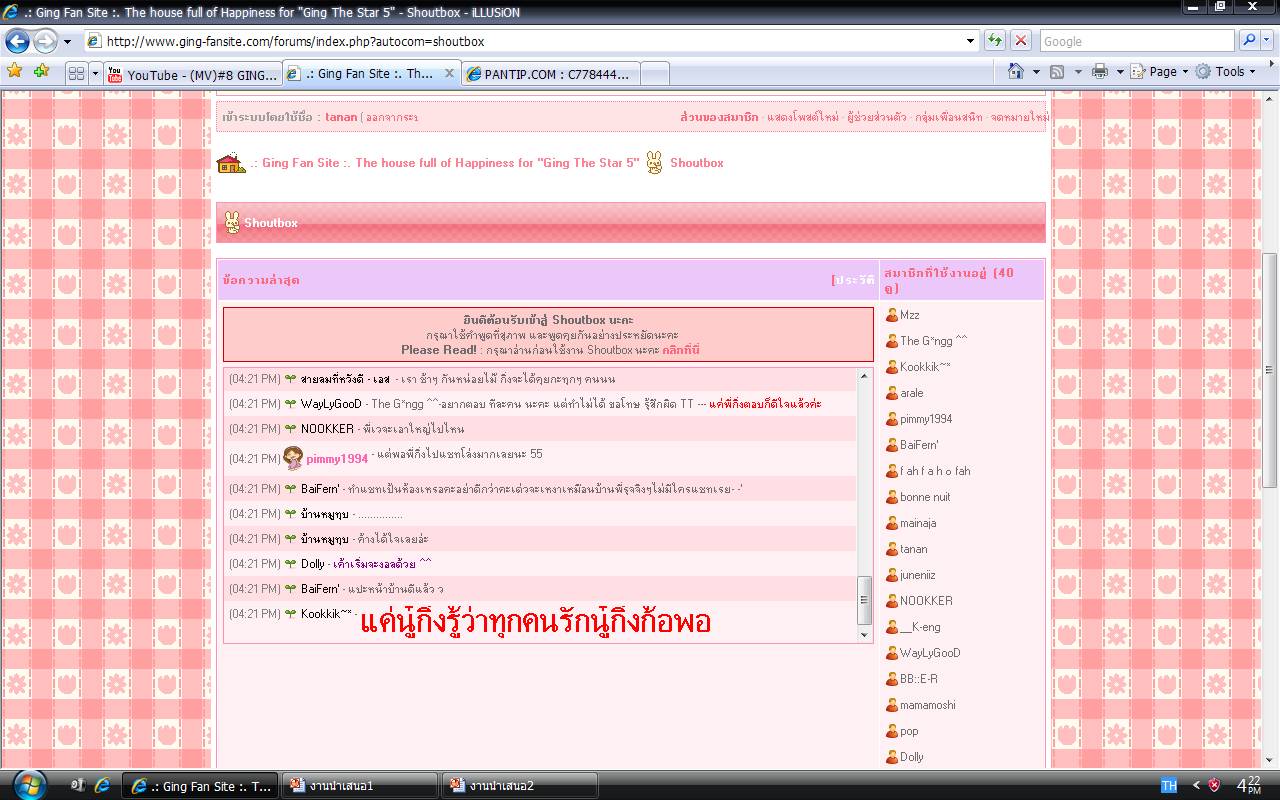Click the user icon next to pop
Screen dimensions: 1280x800
tap(892, 731)
